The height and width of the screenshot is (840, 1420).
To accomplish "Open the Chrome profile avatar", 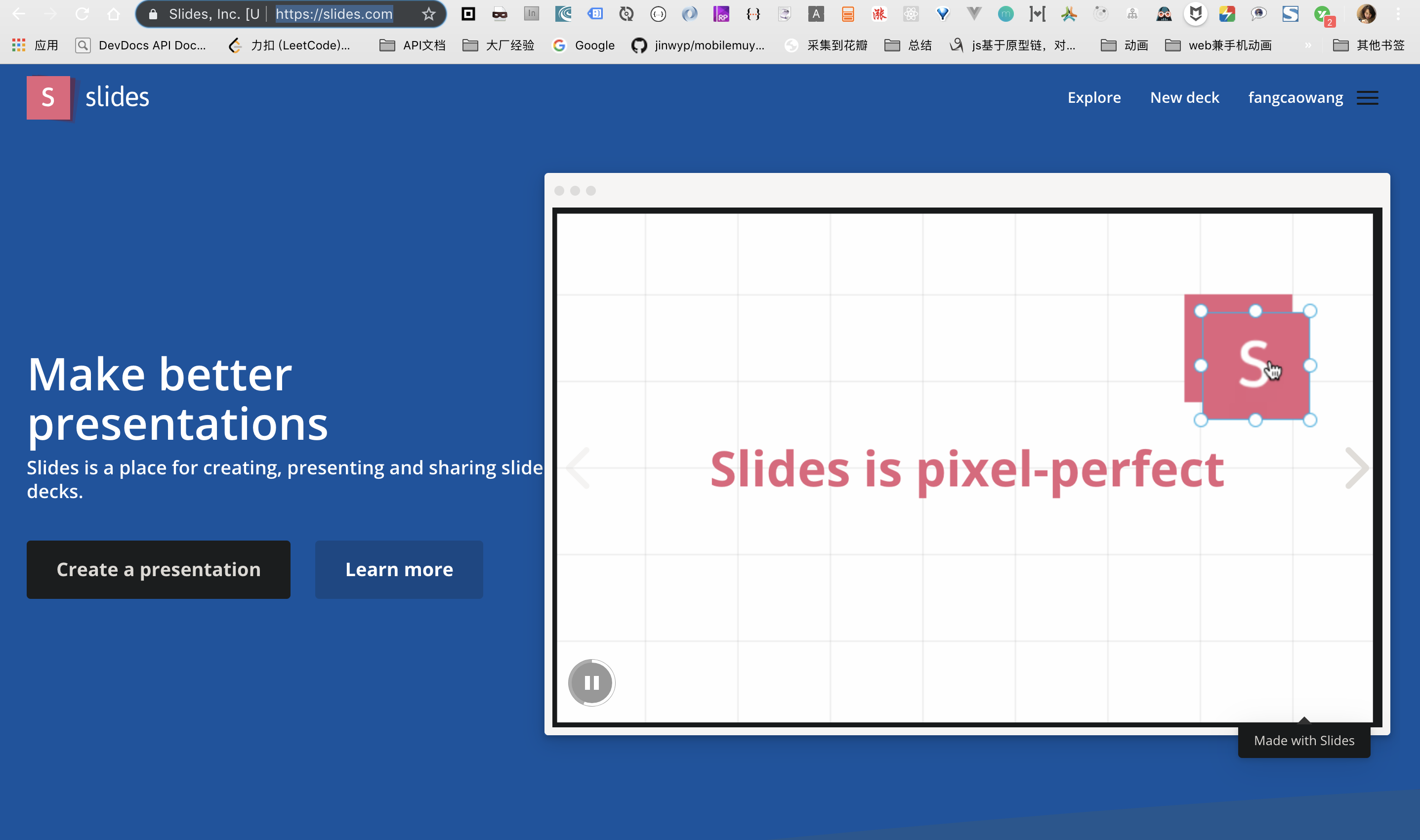I will click(1366, 14).
